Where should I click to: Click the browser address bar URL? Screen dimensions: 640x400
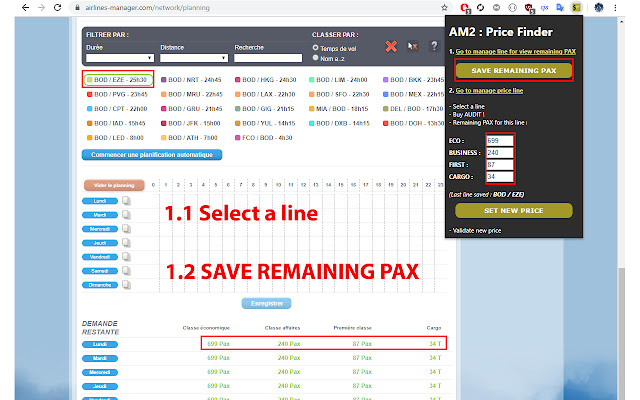pos(147,7)
